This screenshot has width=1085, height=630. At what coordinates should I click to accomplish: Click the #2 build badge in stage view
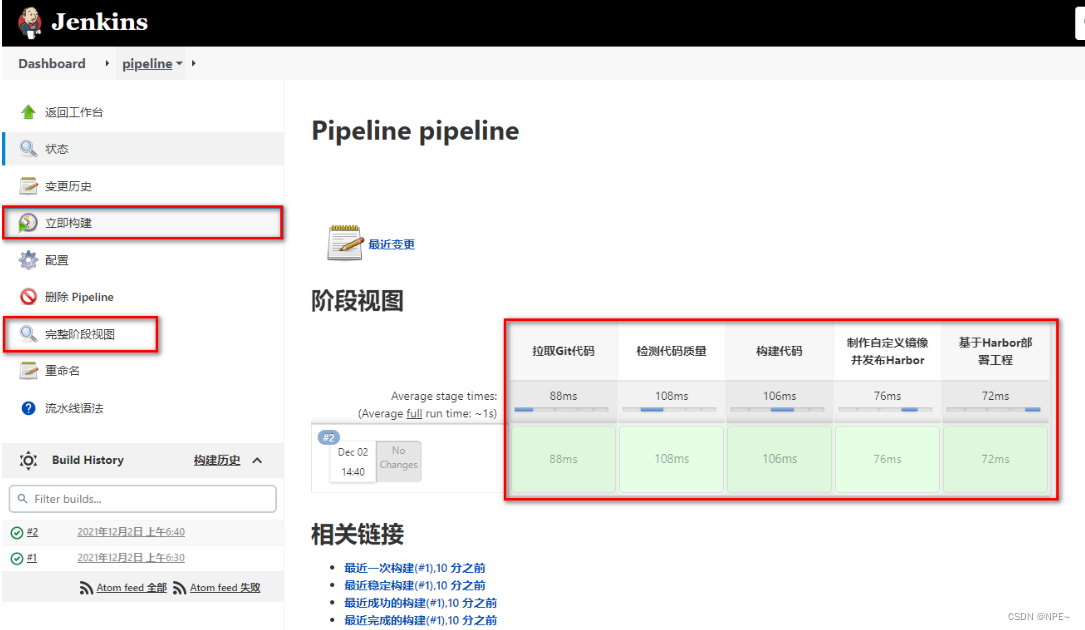tap(329, 438)
